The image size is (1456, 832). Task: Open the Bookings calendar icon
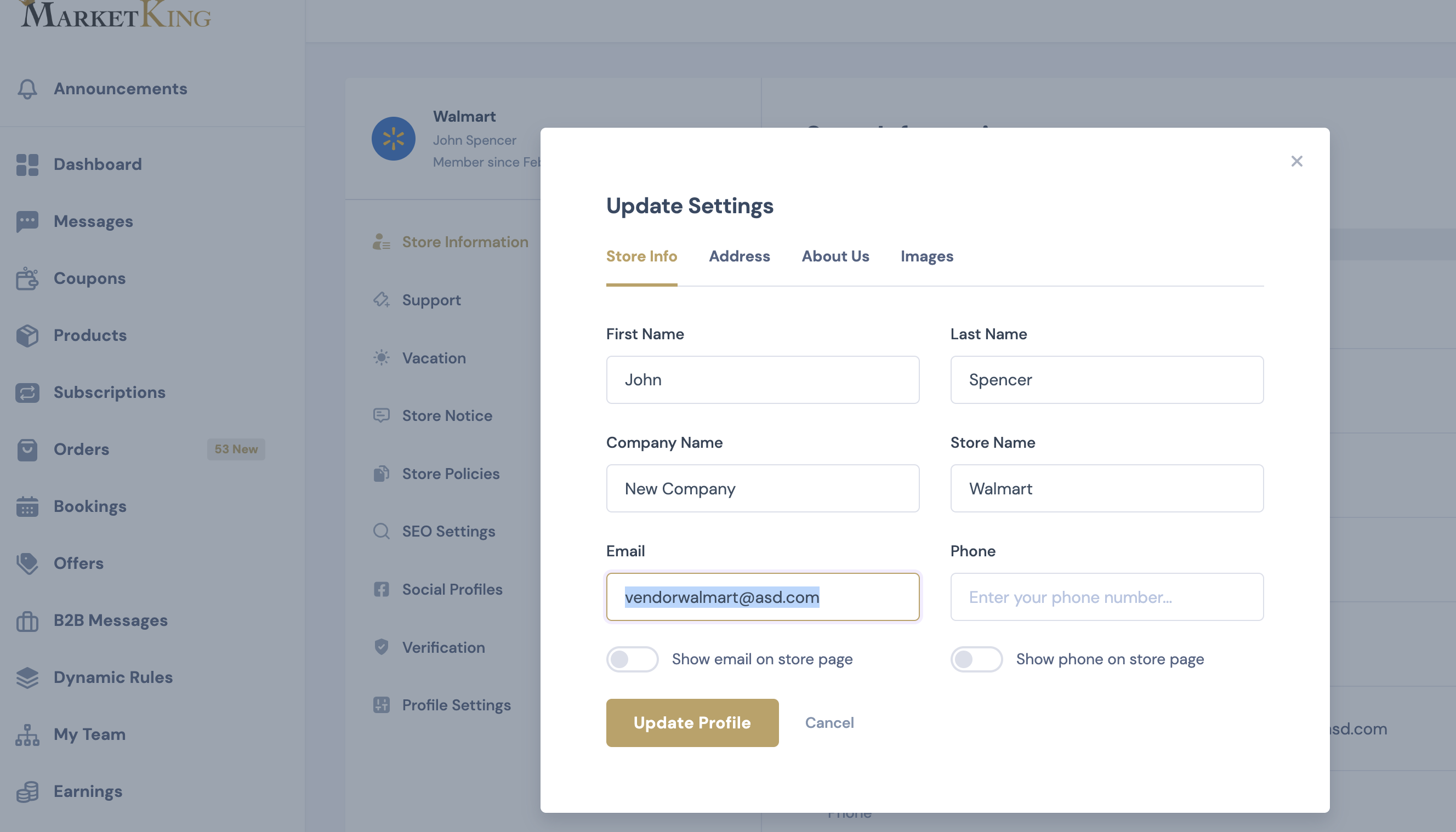[27, 506]
